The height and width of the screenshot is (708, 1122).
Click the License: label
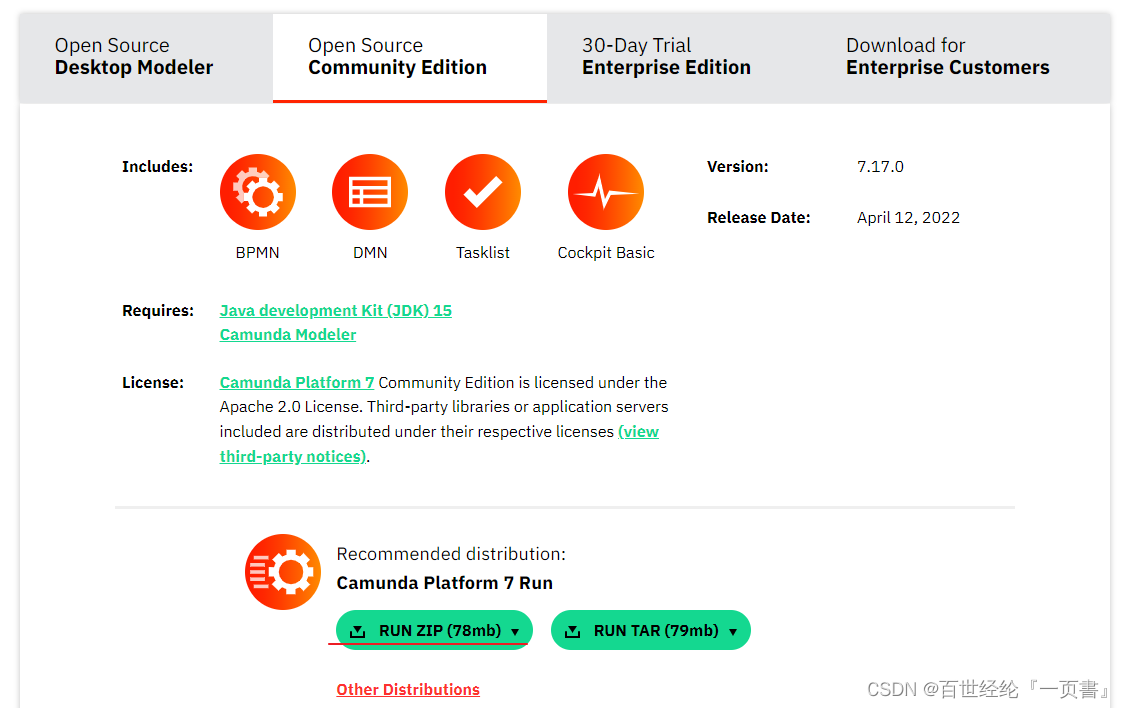coord(152,383)
